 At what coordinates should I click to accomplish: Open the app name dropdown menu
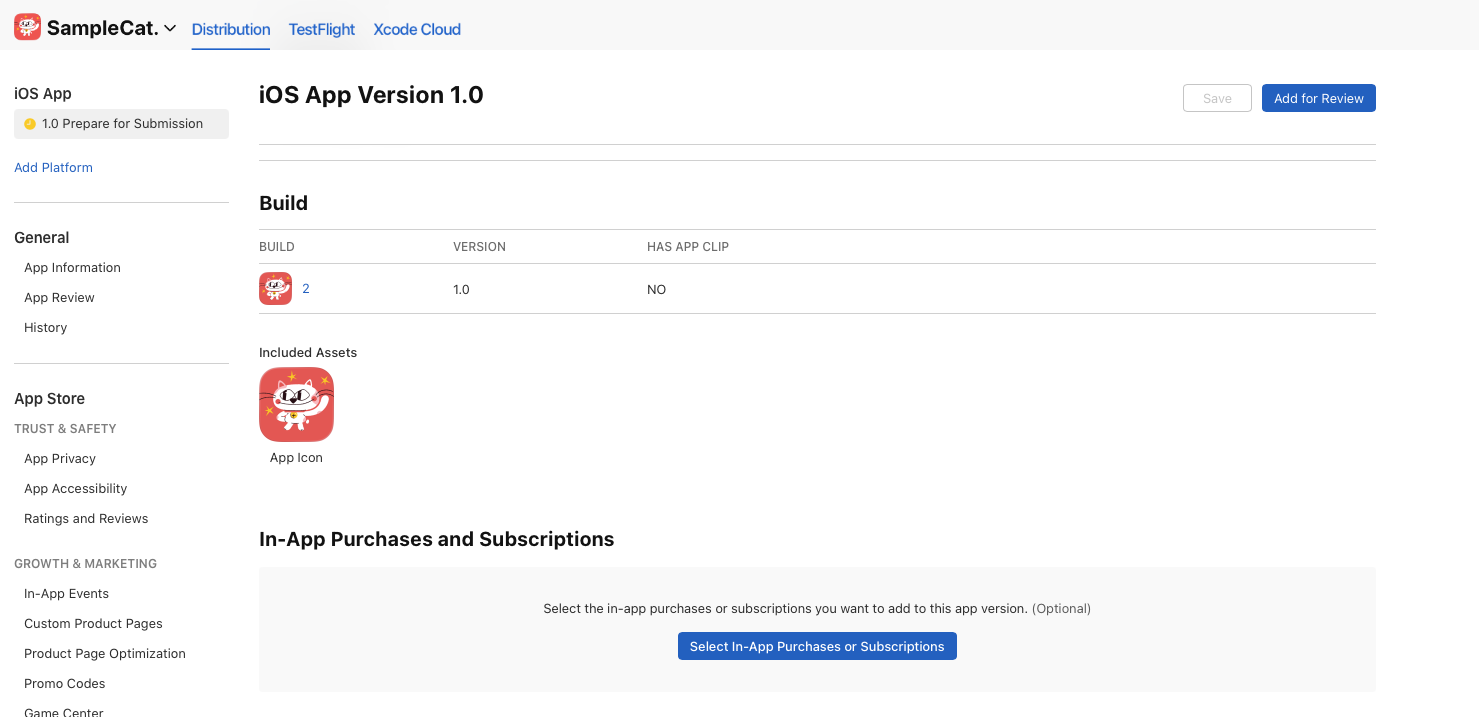click(x=95, y=27)
